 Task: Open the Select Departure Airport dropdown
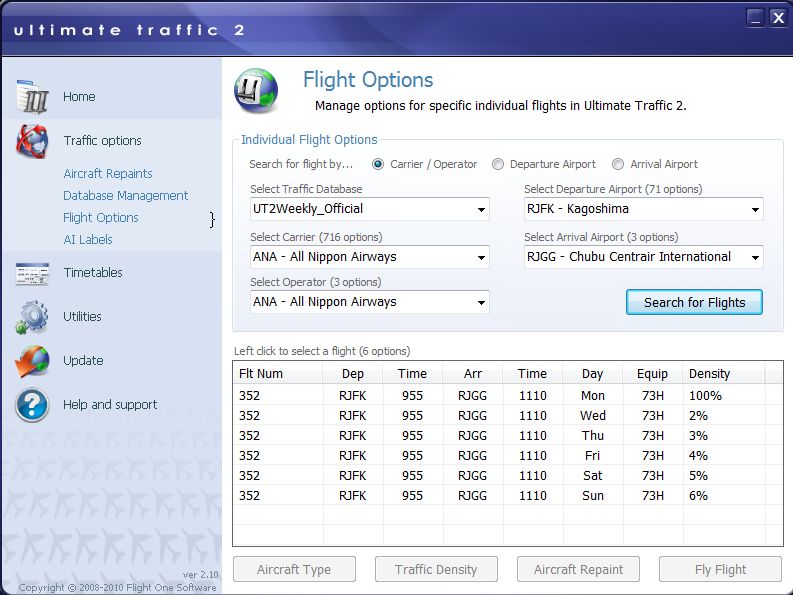point(643,209)
